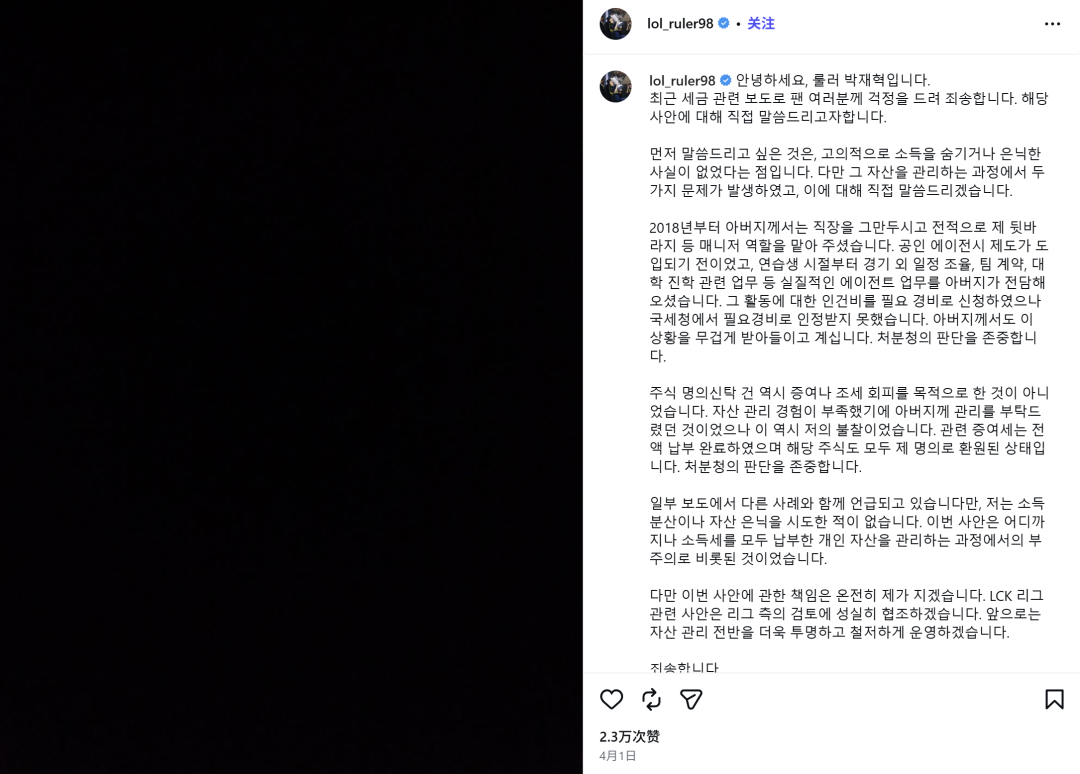This screenshot has height=774, width=1080.
Task: Click the partially hidden 죄송합니다 line
Action: (x=684, y=667)
